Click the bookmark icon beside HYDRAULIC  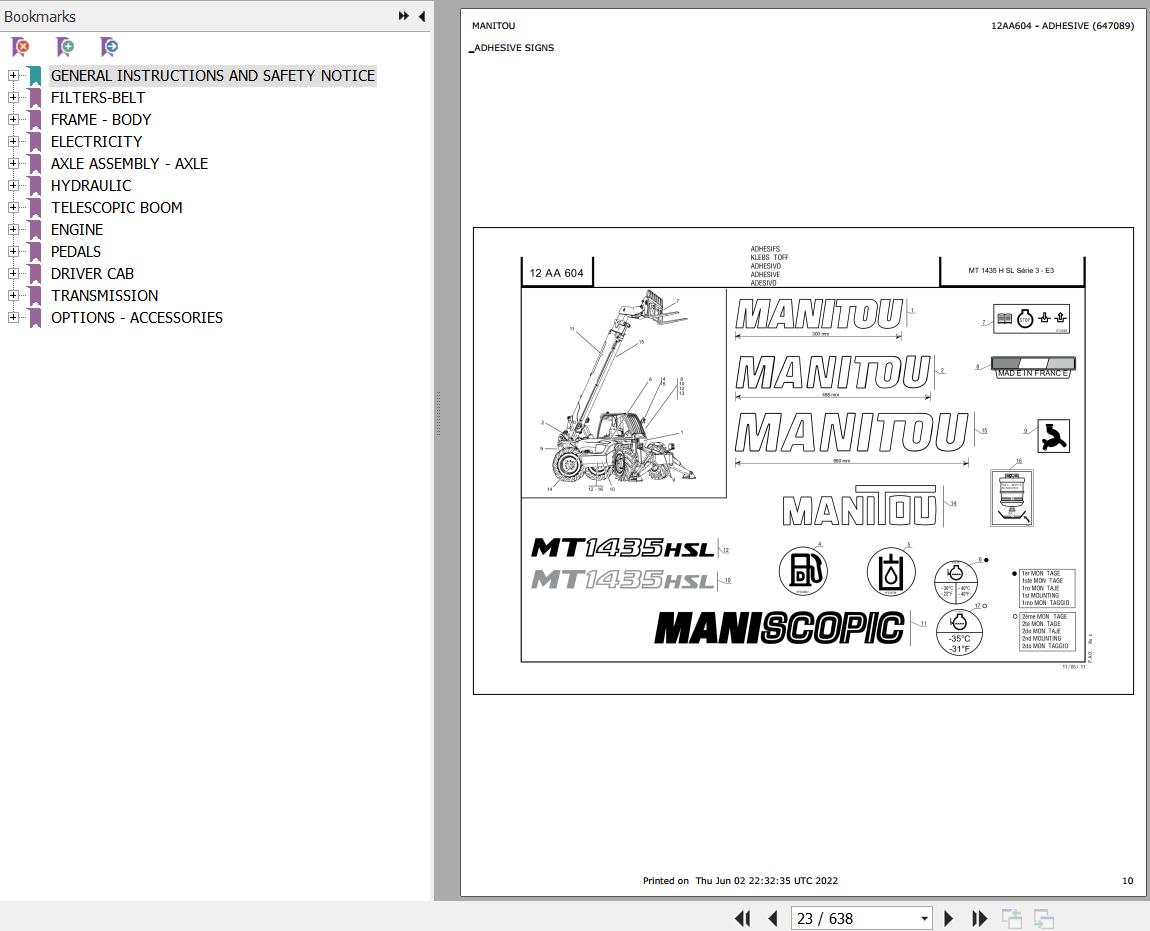tap(34, 186)
